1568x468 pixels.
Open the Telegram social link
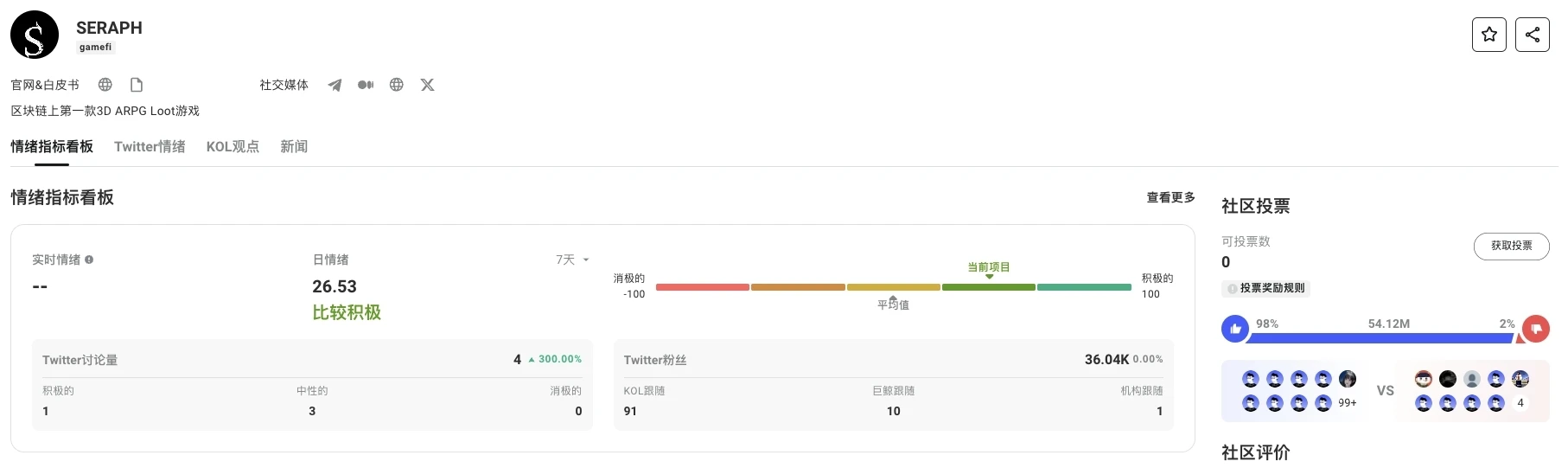click(335, 85)
